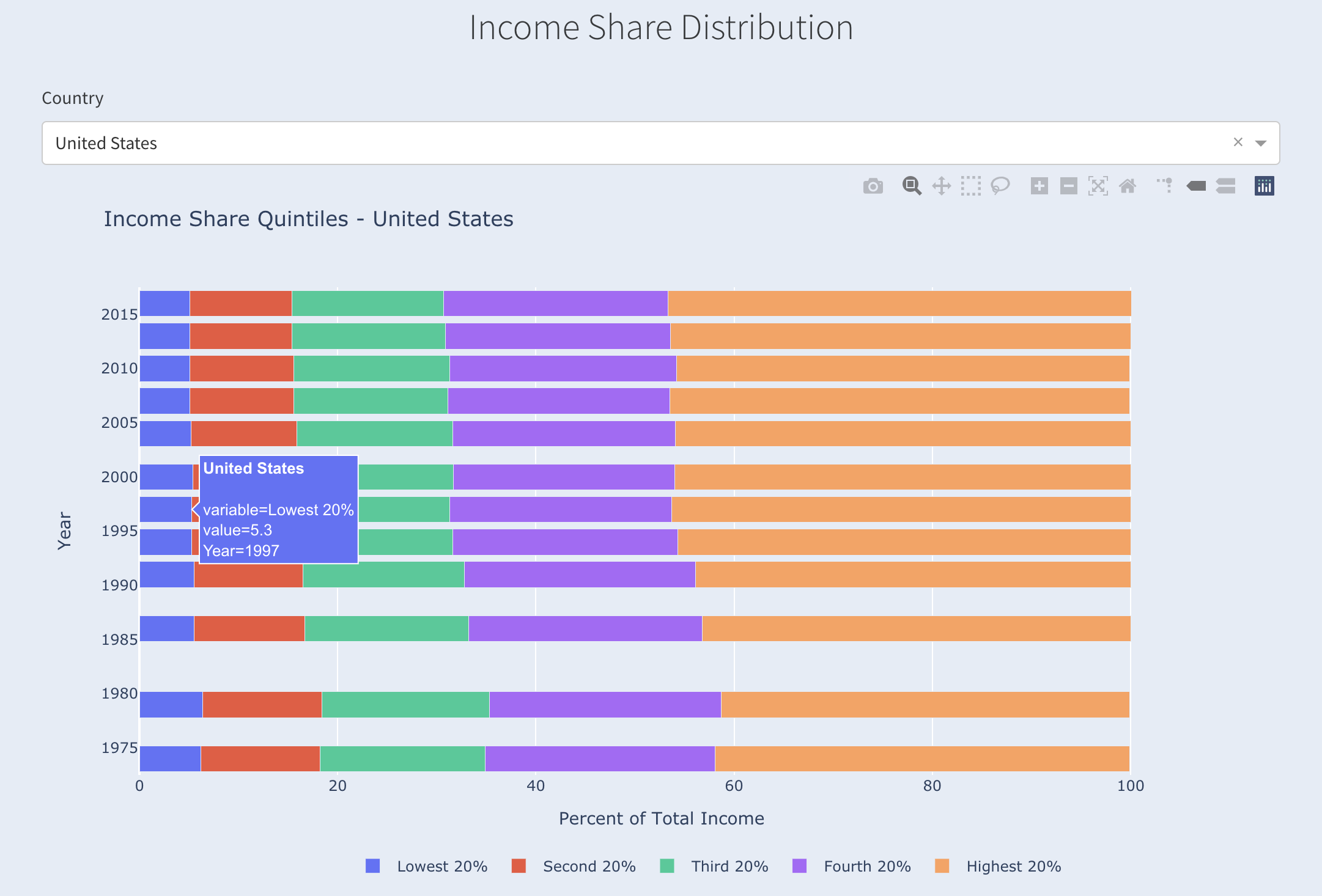Screen dimensions: 1322x896
Task: Autoscale the chart axes
Action: point(1098,186)
